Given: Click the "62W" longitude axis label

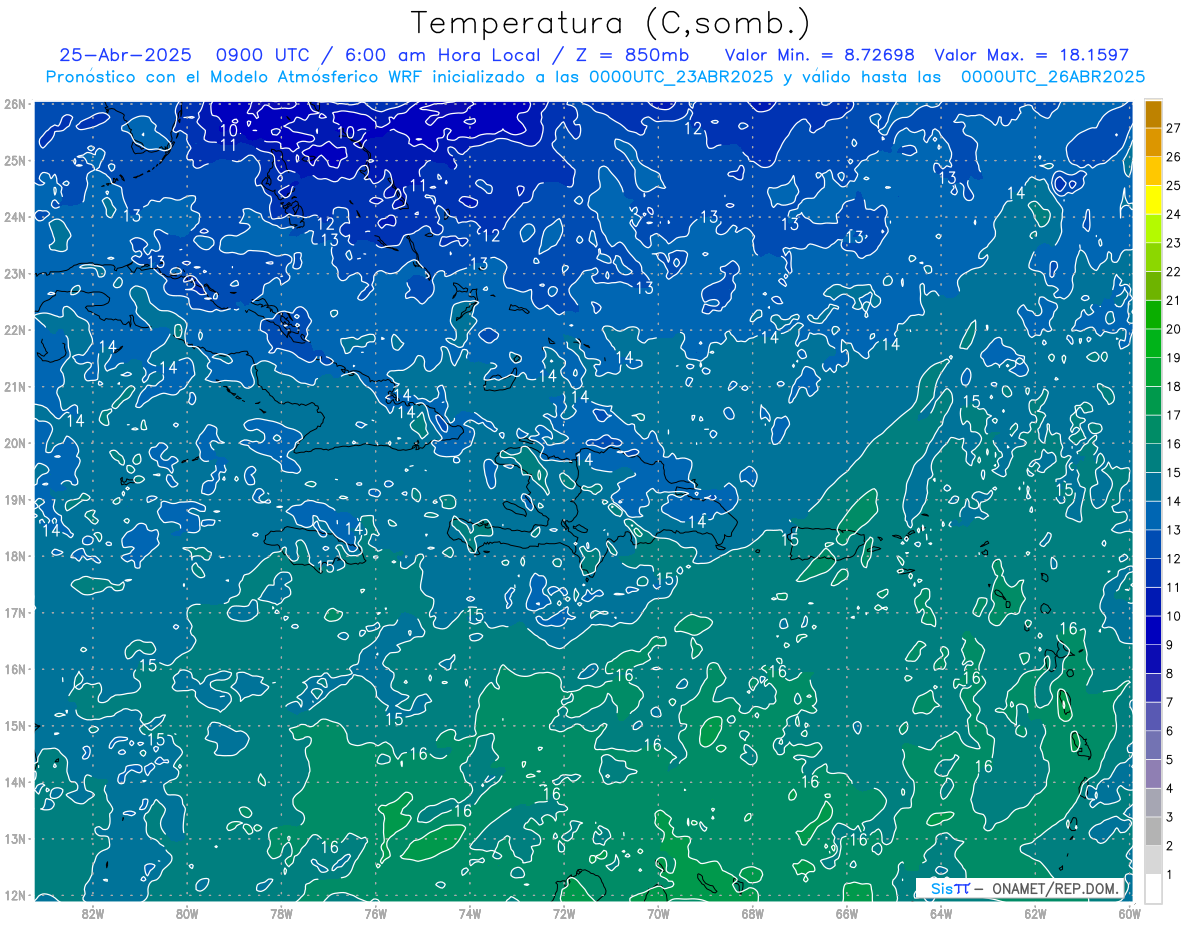Looking at the screenshot, I should click(1035, 912).
